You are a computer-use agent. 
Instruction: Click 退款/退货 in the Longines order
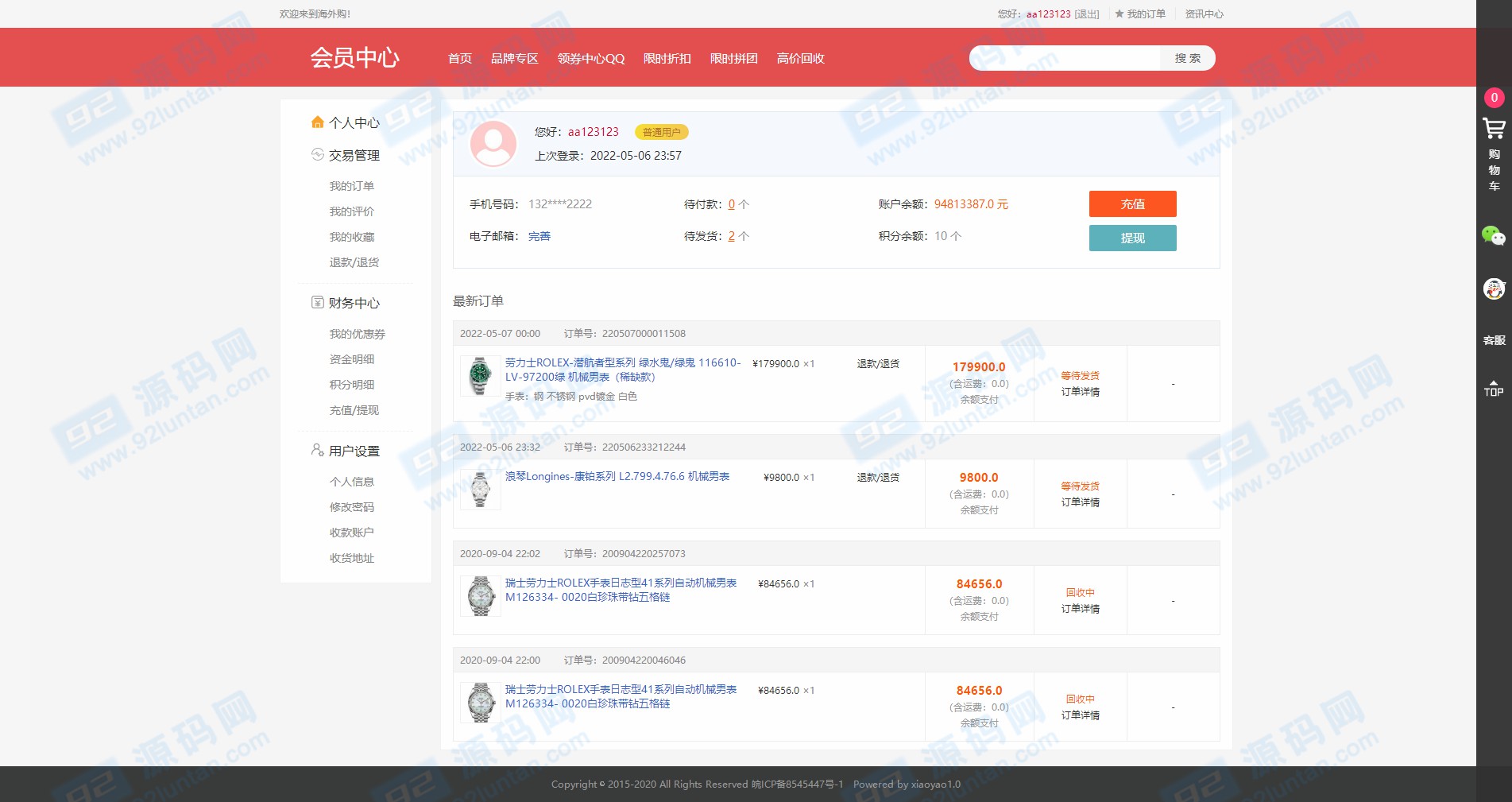878,478
